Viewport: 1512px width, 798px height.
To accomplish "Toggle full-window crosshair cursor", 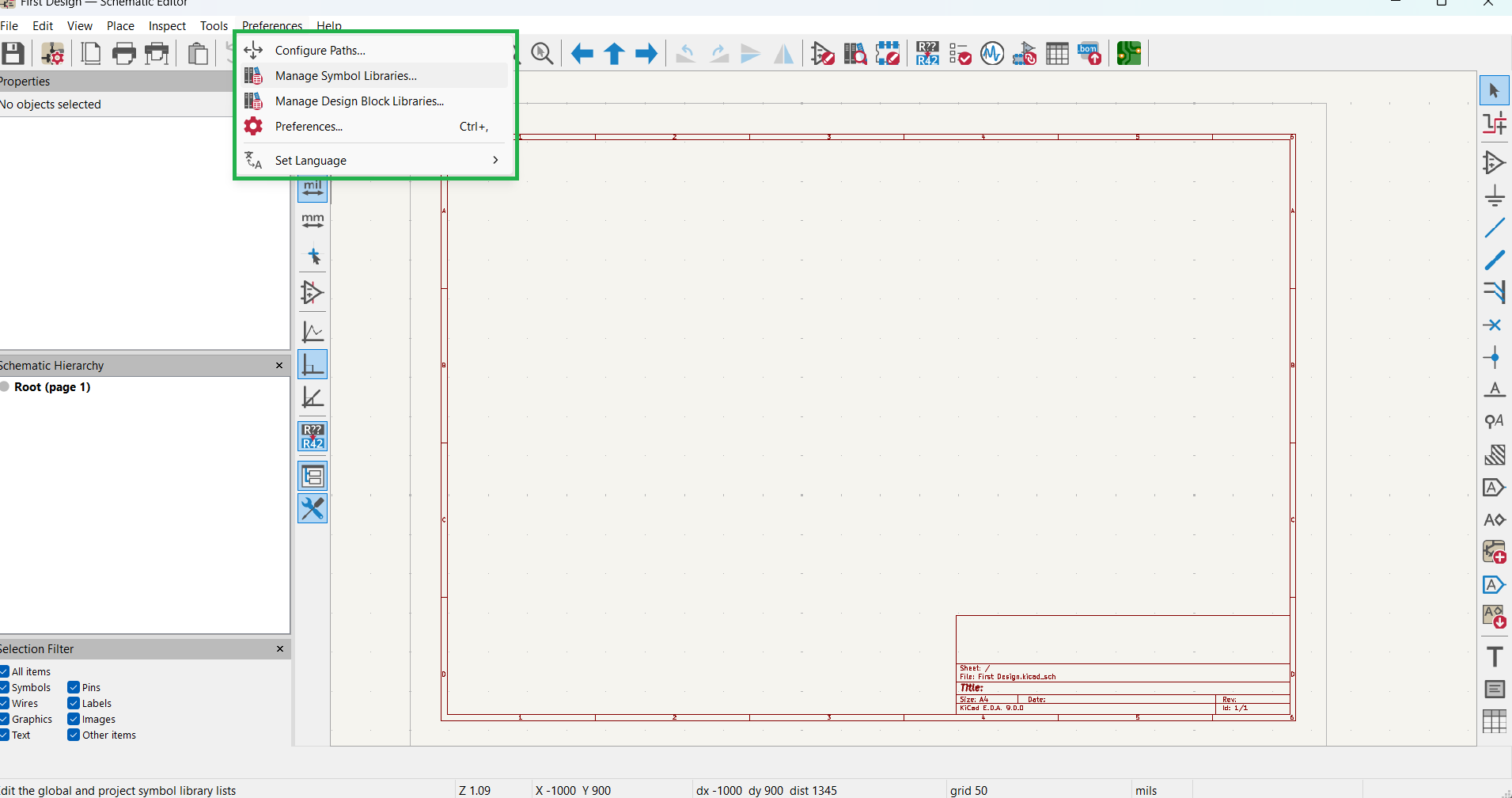I will pos(313,256).
